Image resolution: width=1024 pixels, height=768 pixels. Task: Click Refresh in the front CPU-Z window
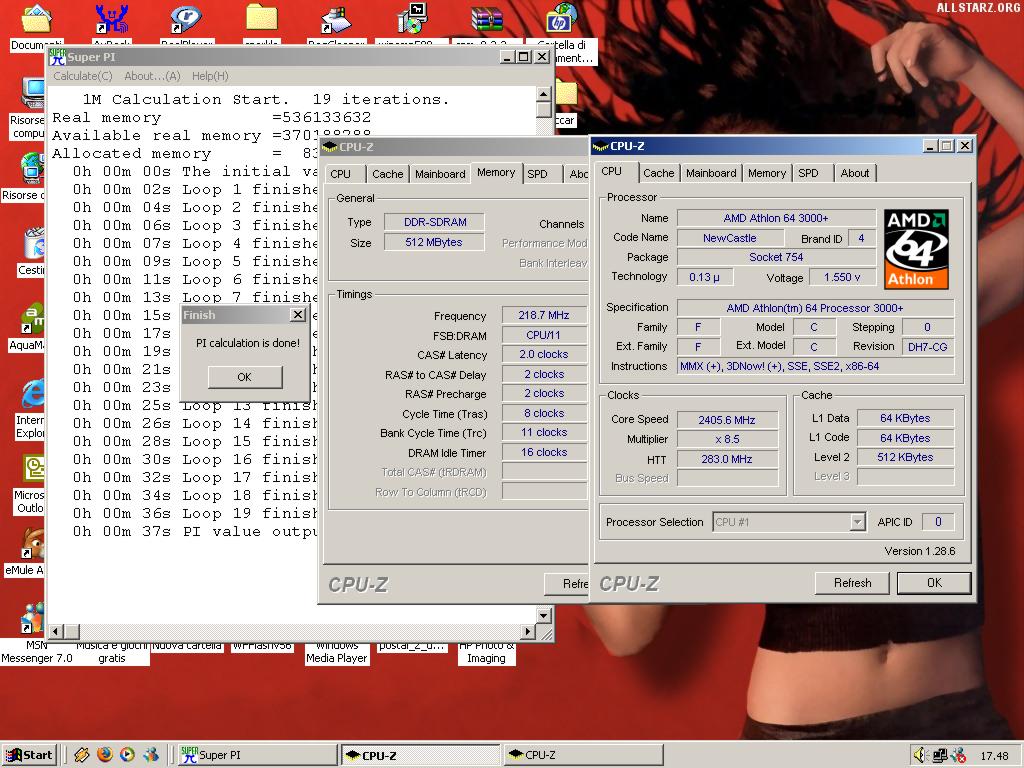[x=852, y=583]
